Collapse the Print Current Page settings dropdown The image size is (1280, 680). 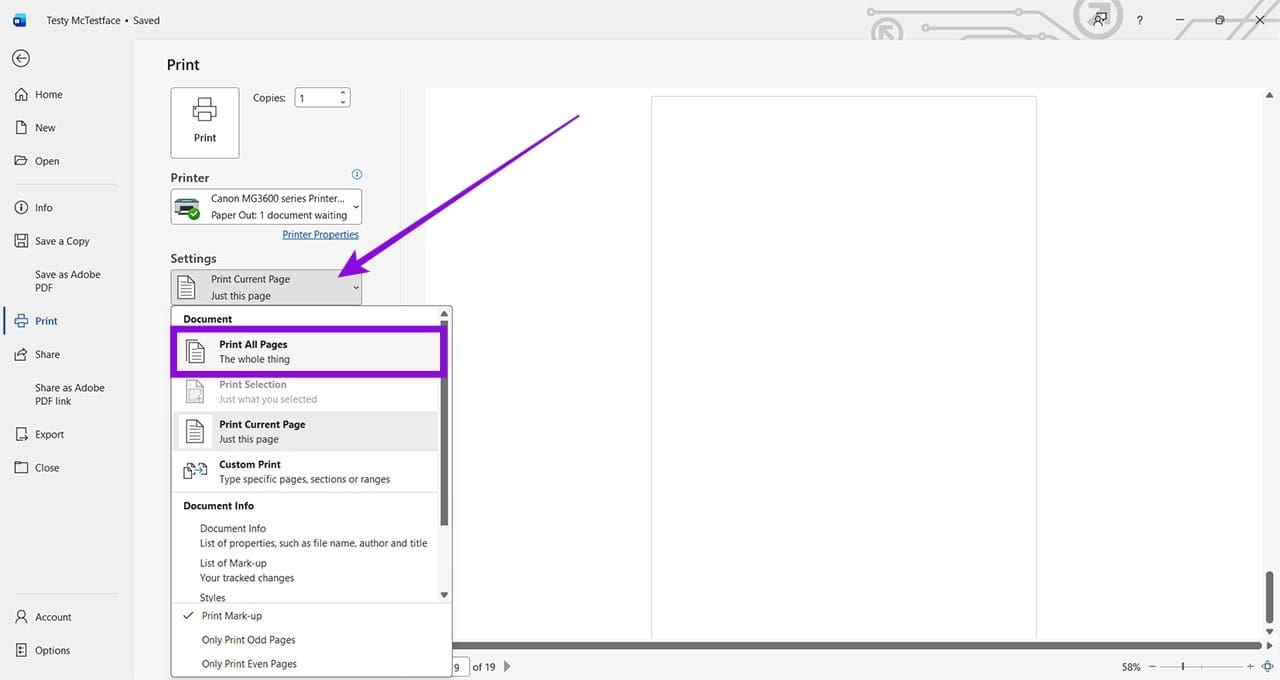[266, 287]
